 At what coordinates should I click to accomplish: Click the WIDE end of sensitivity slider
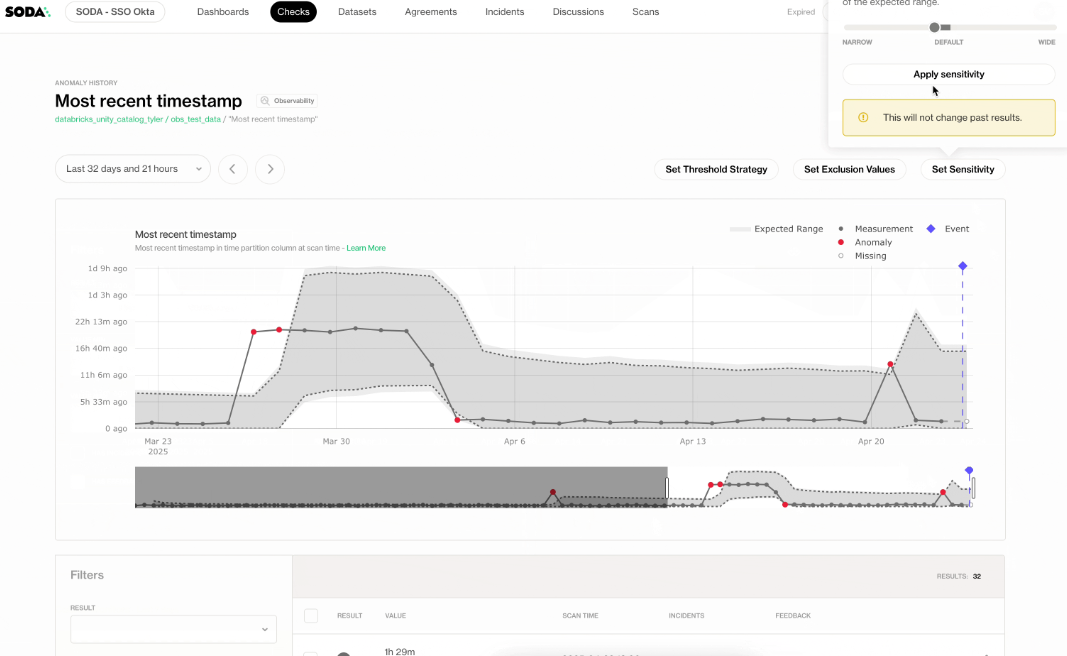pos(1047,42)
